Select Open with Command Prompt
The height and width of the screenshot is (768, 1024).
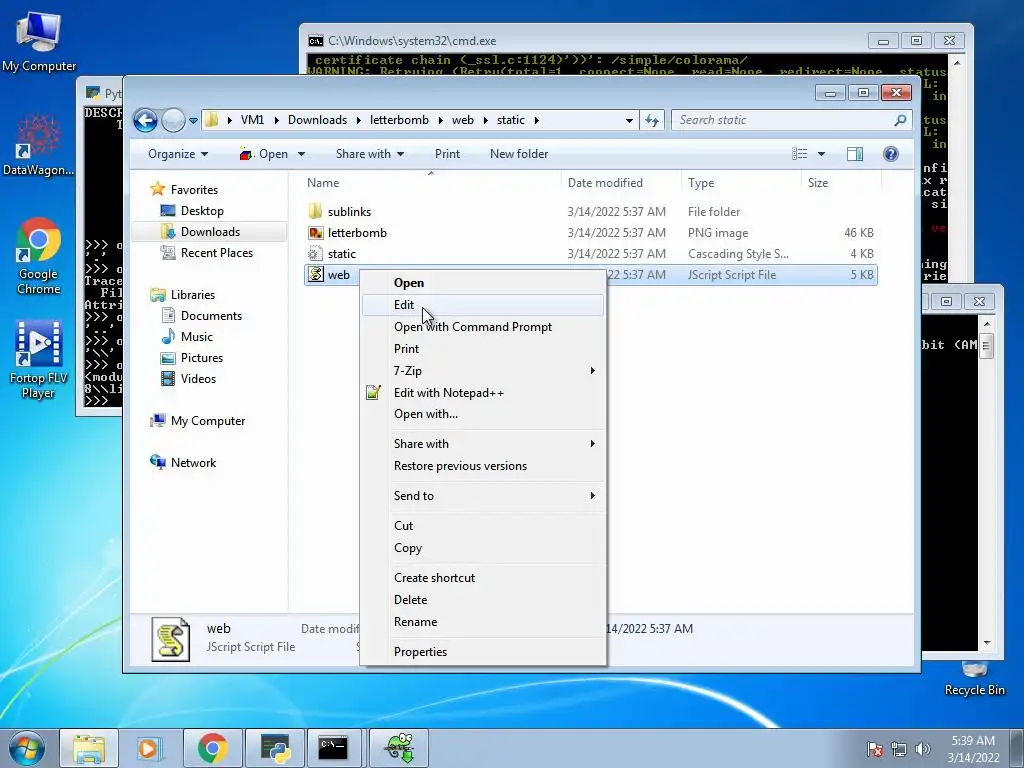pyautogui.click(x=483, y=327)
